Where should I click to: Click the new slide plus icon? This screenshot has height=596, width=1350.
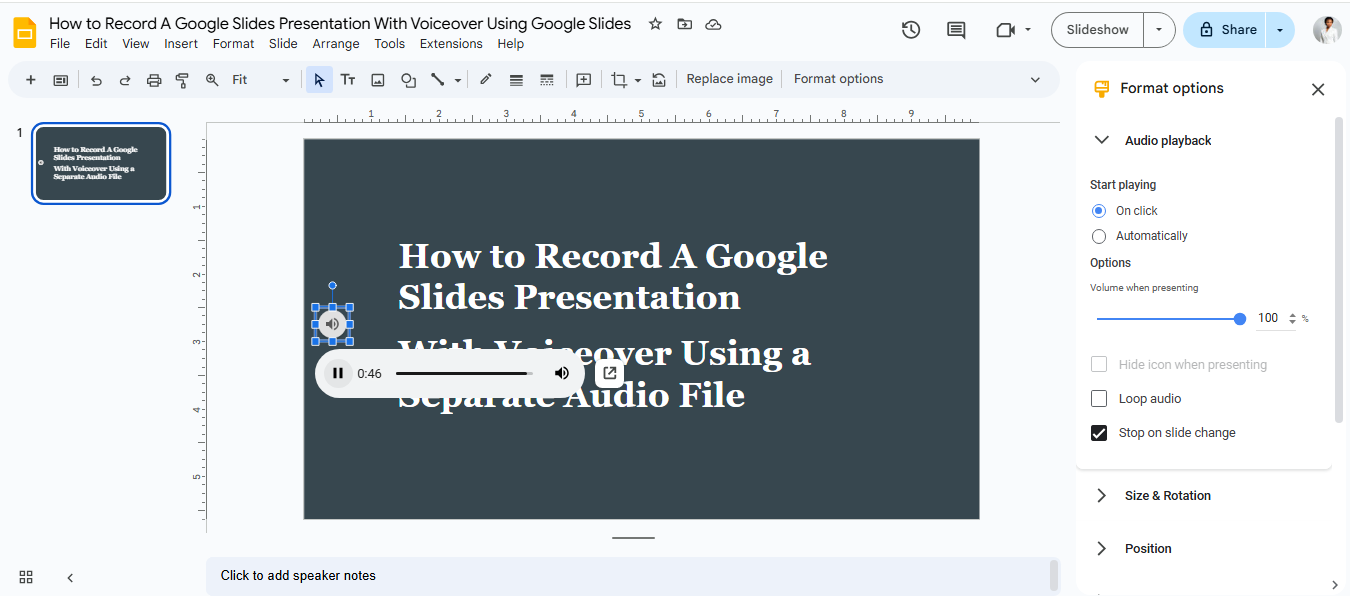30,80
